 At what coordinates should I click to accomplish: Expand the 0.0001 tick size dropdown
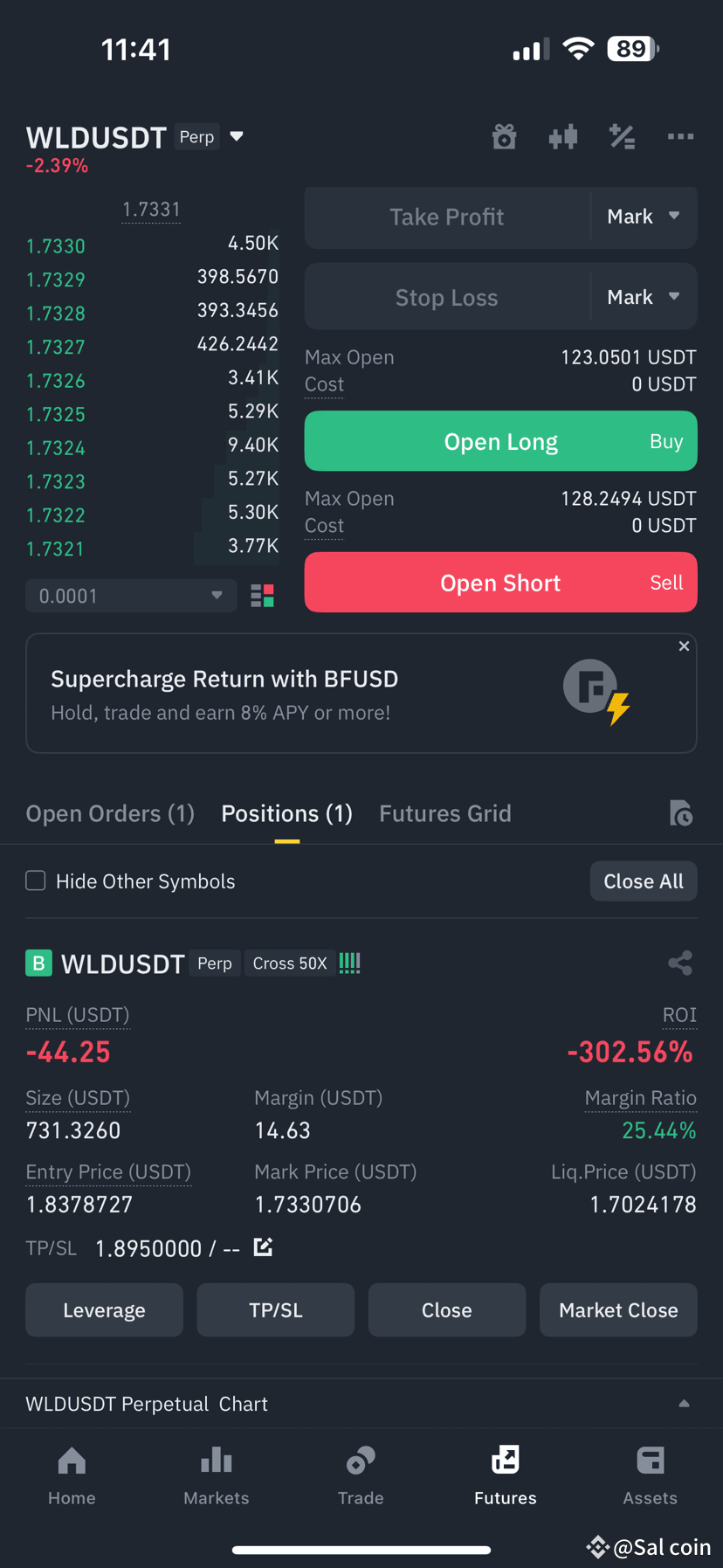pos(129,595)
